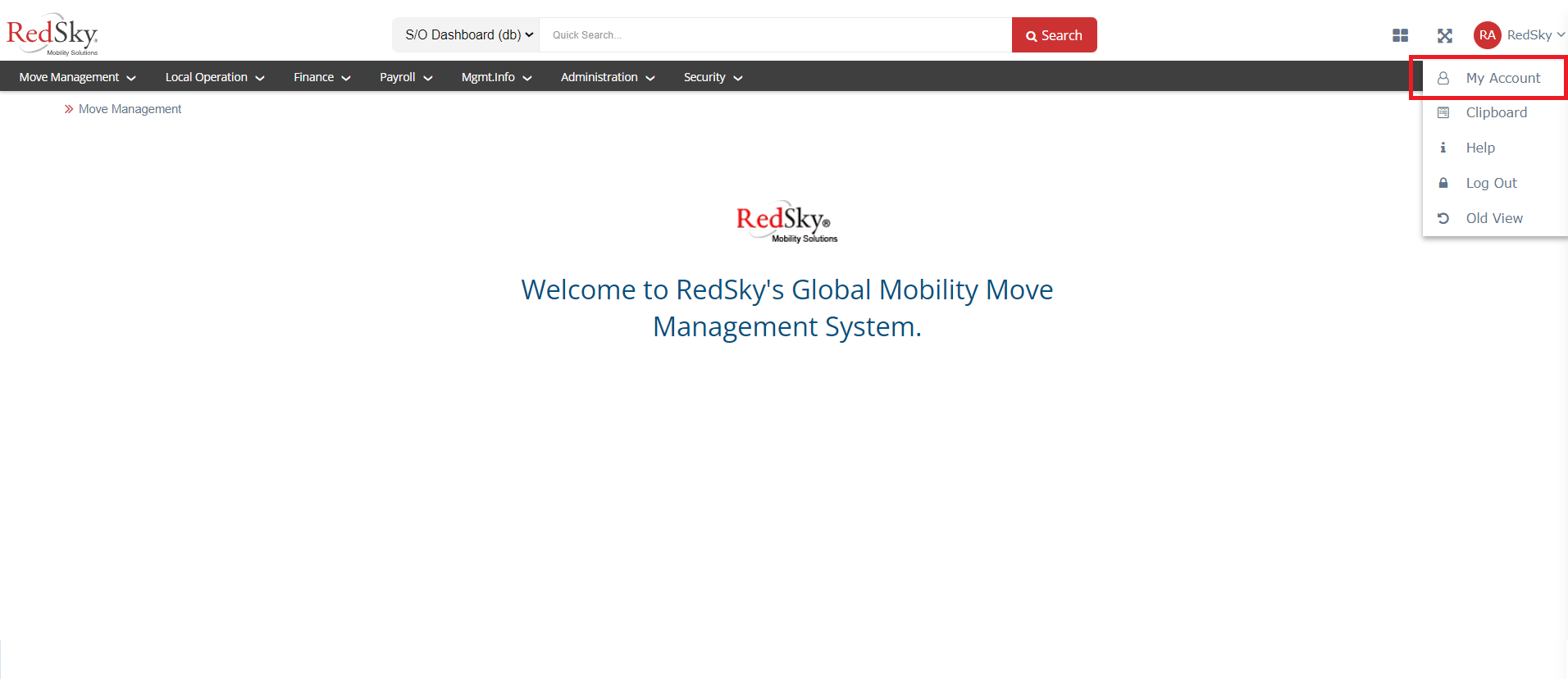Click the clipboard icon in user menu
Image resolution: width=1568 pixels, height=679 pixels.
pyautogui.click(x=1443, y=112)
